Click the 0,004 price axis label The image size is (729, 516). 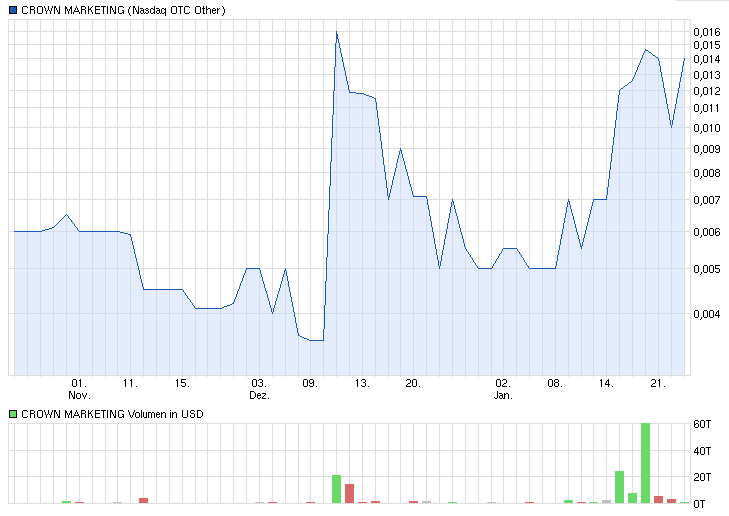tap(705, 314)
